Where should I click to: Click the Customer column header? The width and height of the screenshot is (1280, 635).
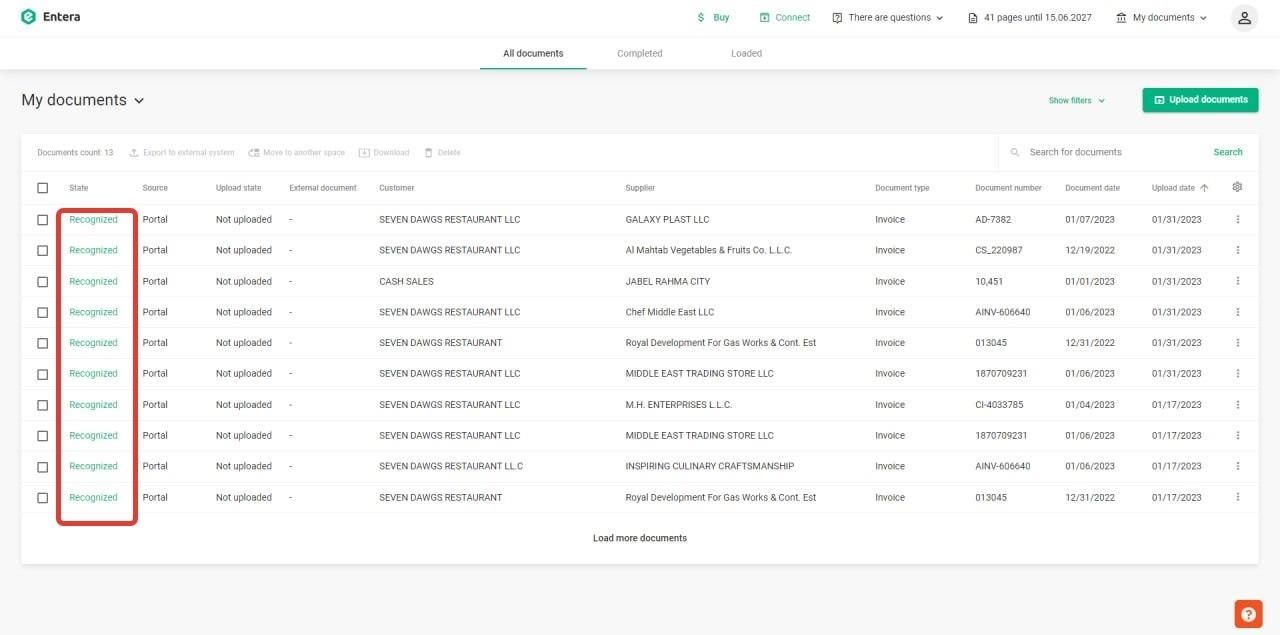[396, 188]
